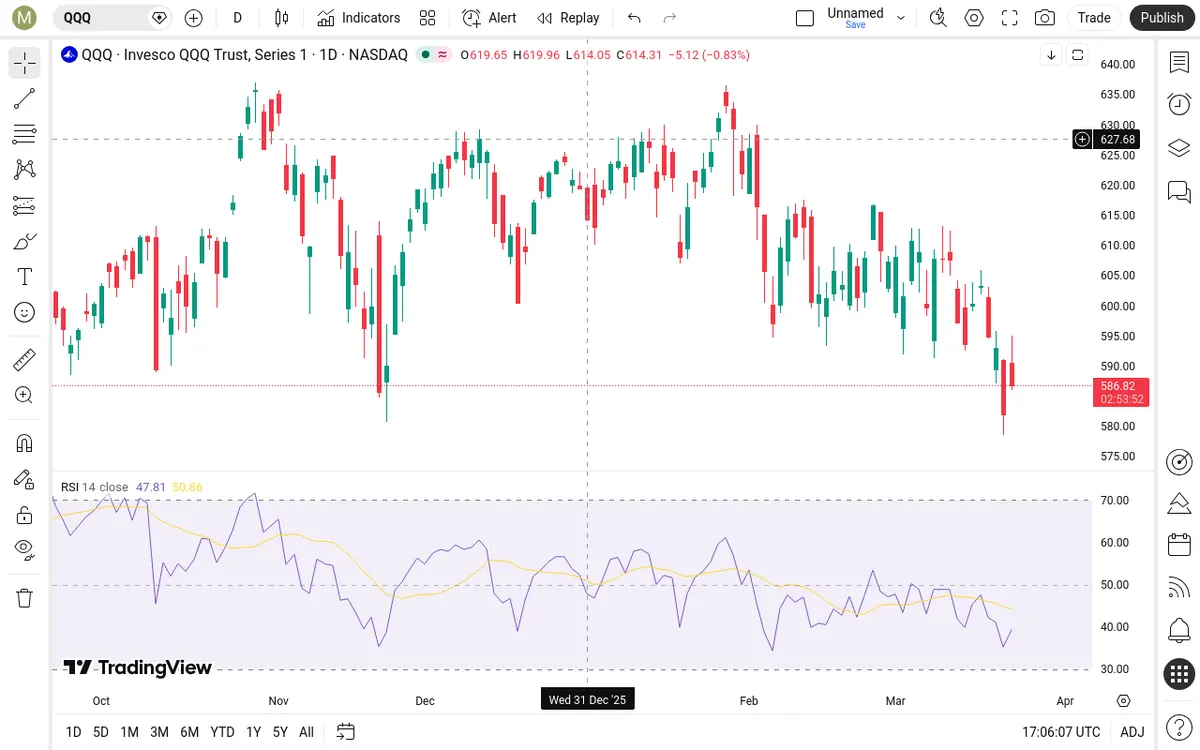Open time axis settings gear

1124,700
